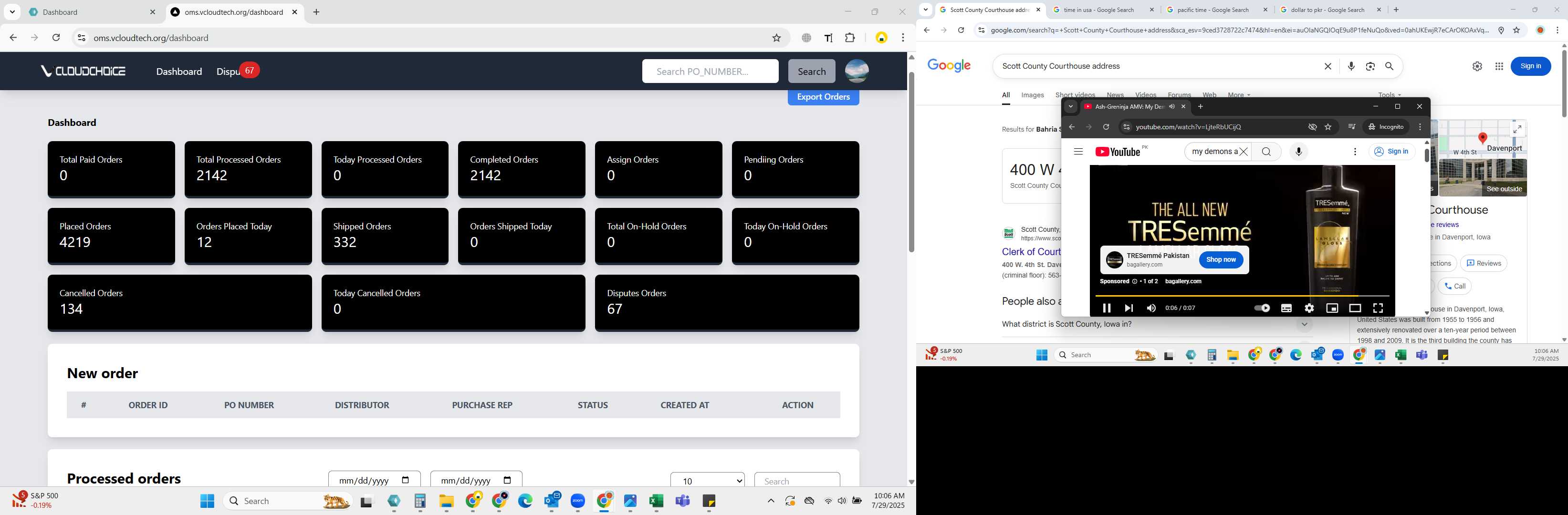Toggle YouTube subtitles/closed captions
This screenshot has width=1568, height=515.
[x=1286, y=308]
